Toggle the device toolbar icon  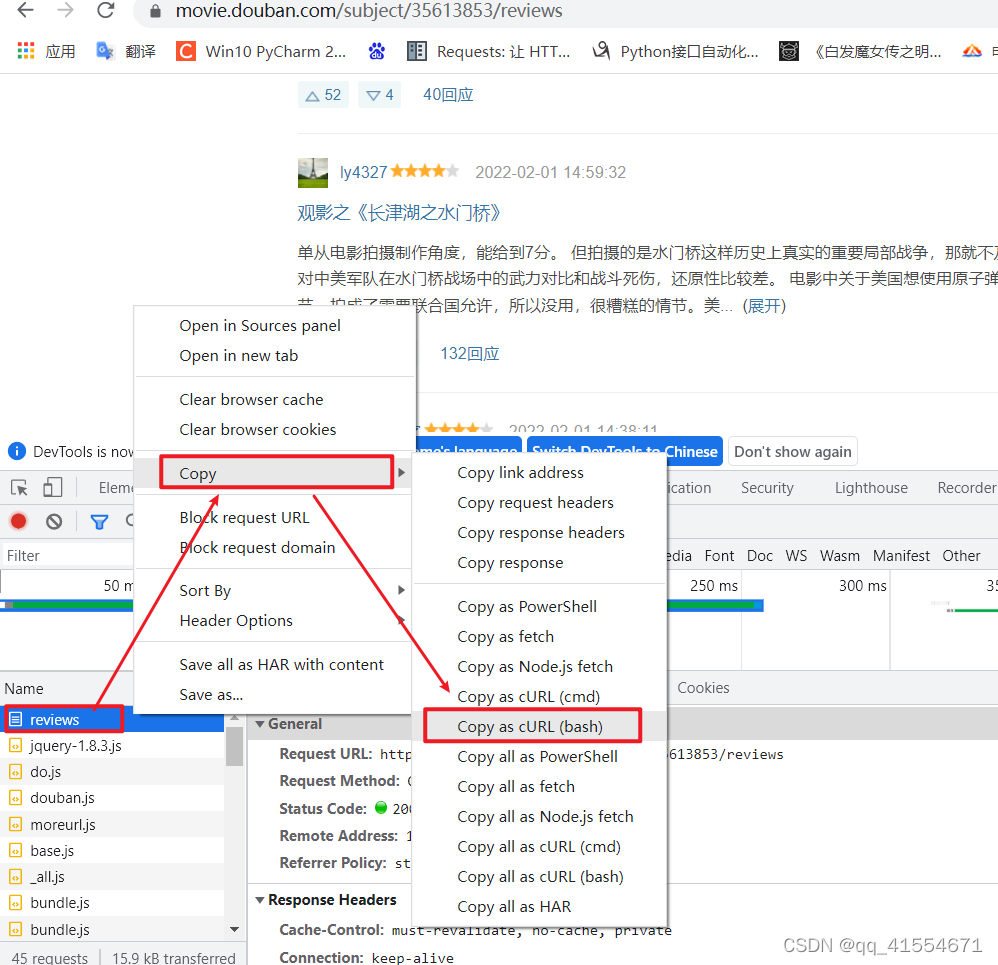point(52,488)
